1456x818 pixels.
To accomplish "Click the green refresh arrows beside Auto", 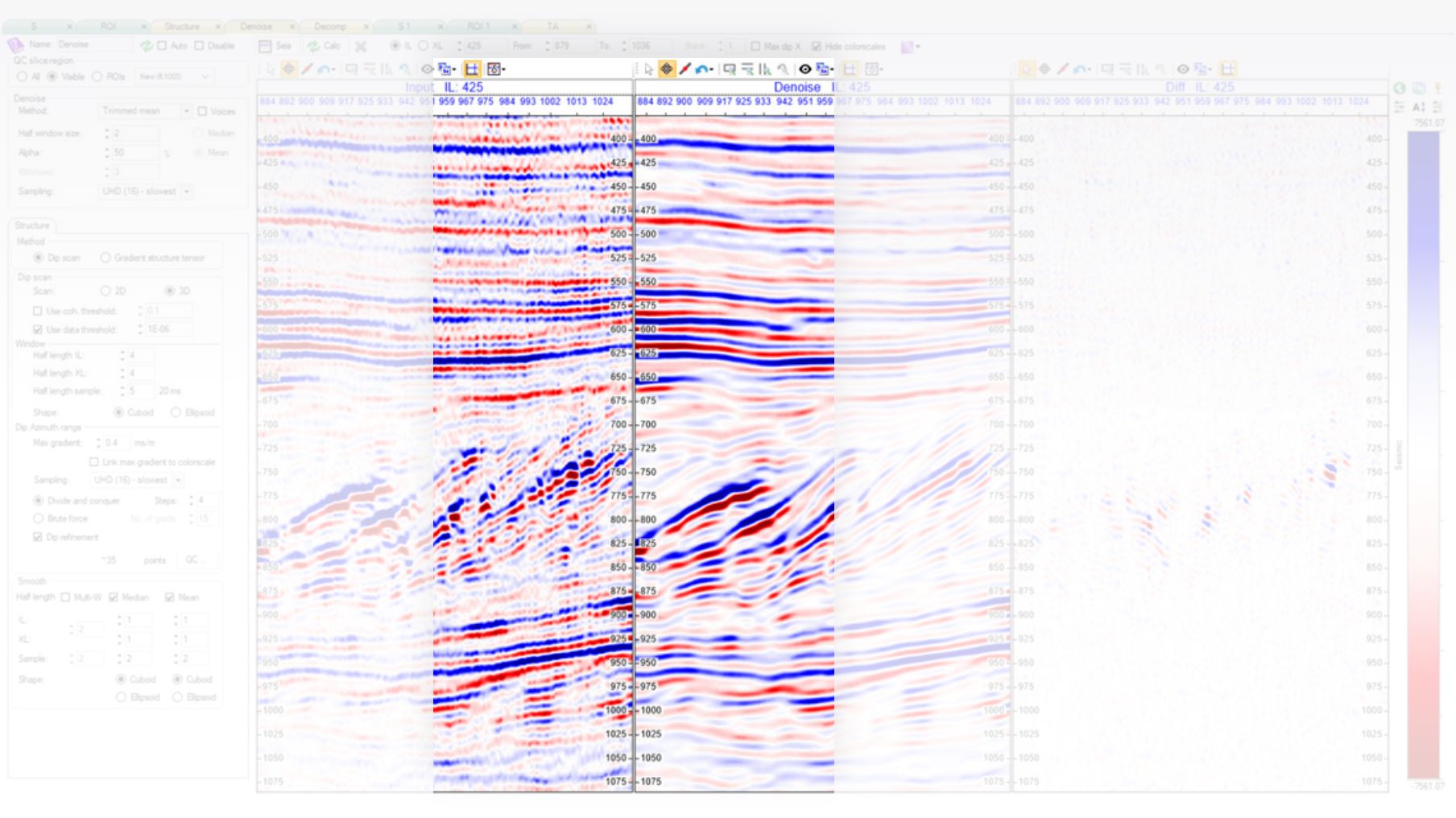I will point(146,46).
